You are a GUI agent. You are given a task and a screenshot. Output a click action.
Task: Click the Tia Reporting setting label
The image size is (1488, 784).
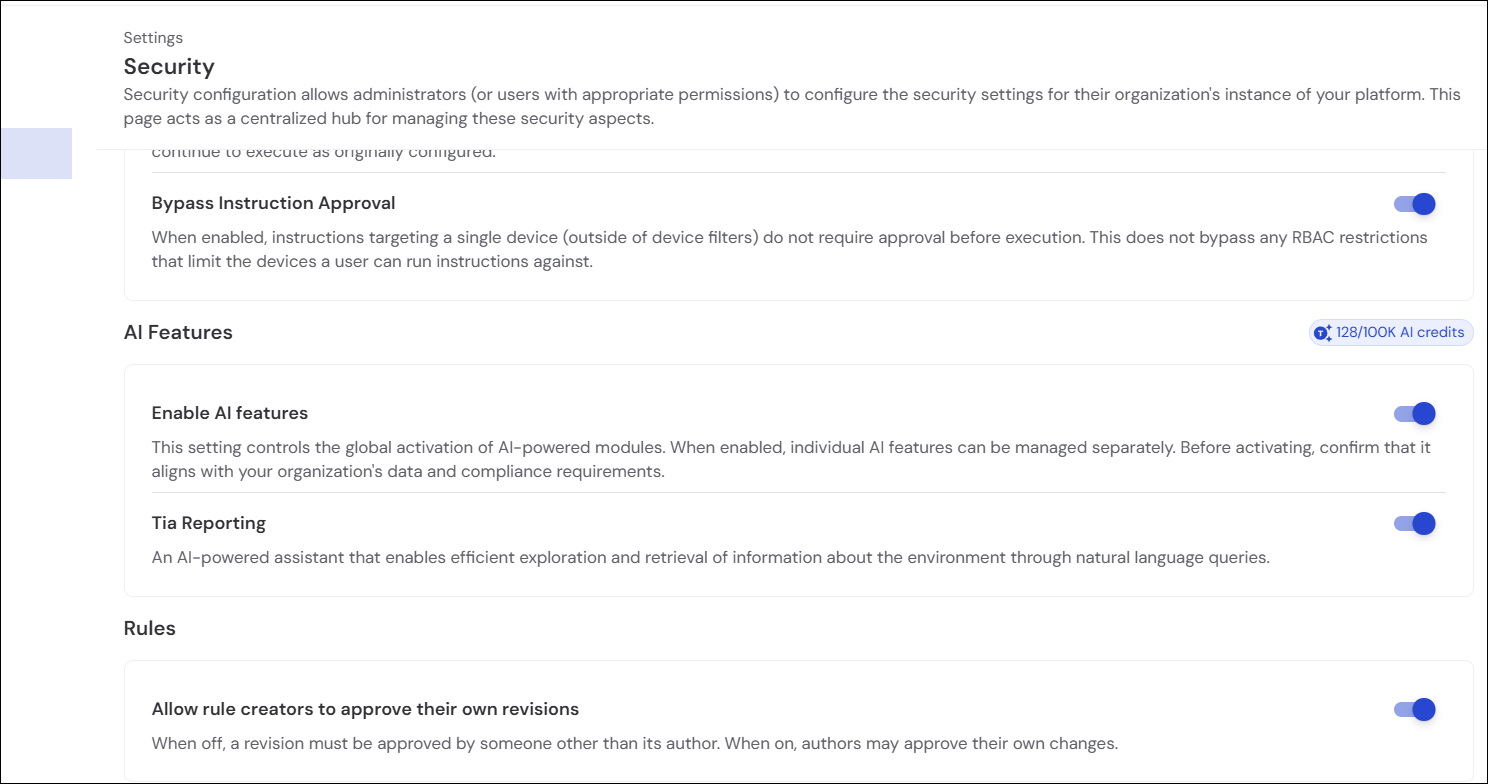click(x=209, y=523)
